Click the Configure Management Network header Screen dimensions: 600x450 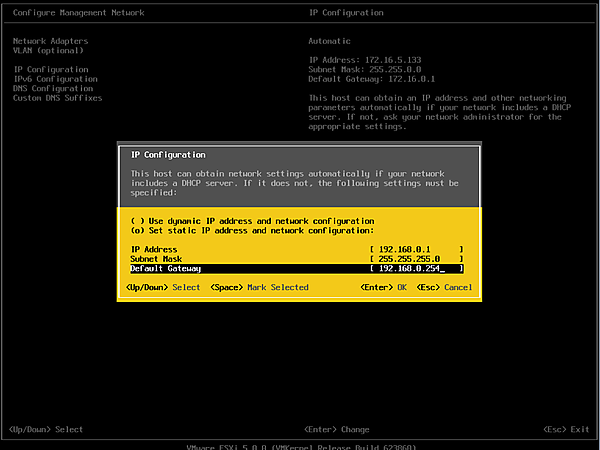click(78, 13)
